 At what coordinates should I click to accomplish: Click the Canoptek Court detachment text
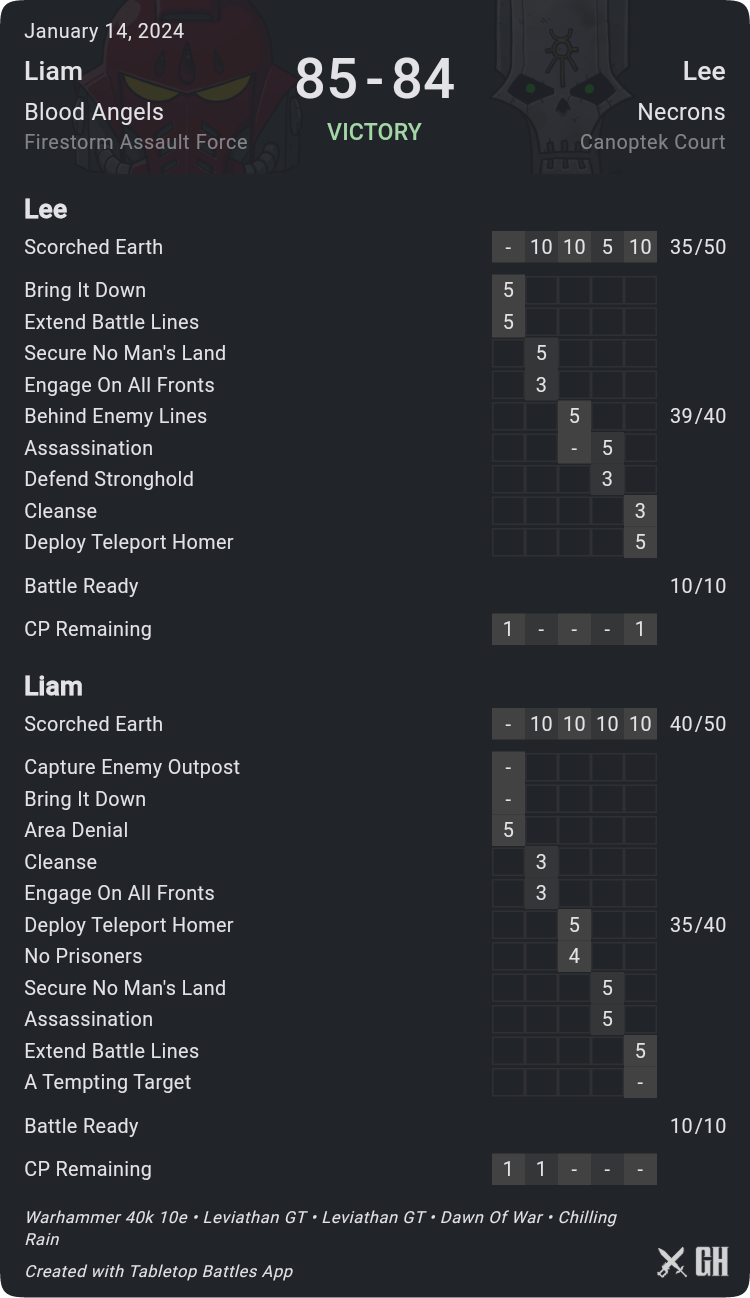pyautogui.click(x=652, y=142)
